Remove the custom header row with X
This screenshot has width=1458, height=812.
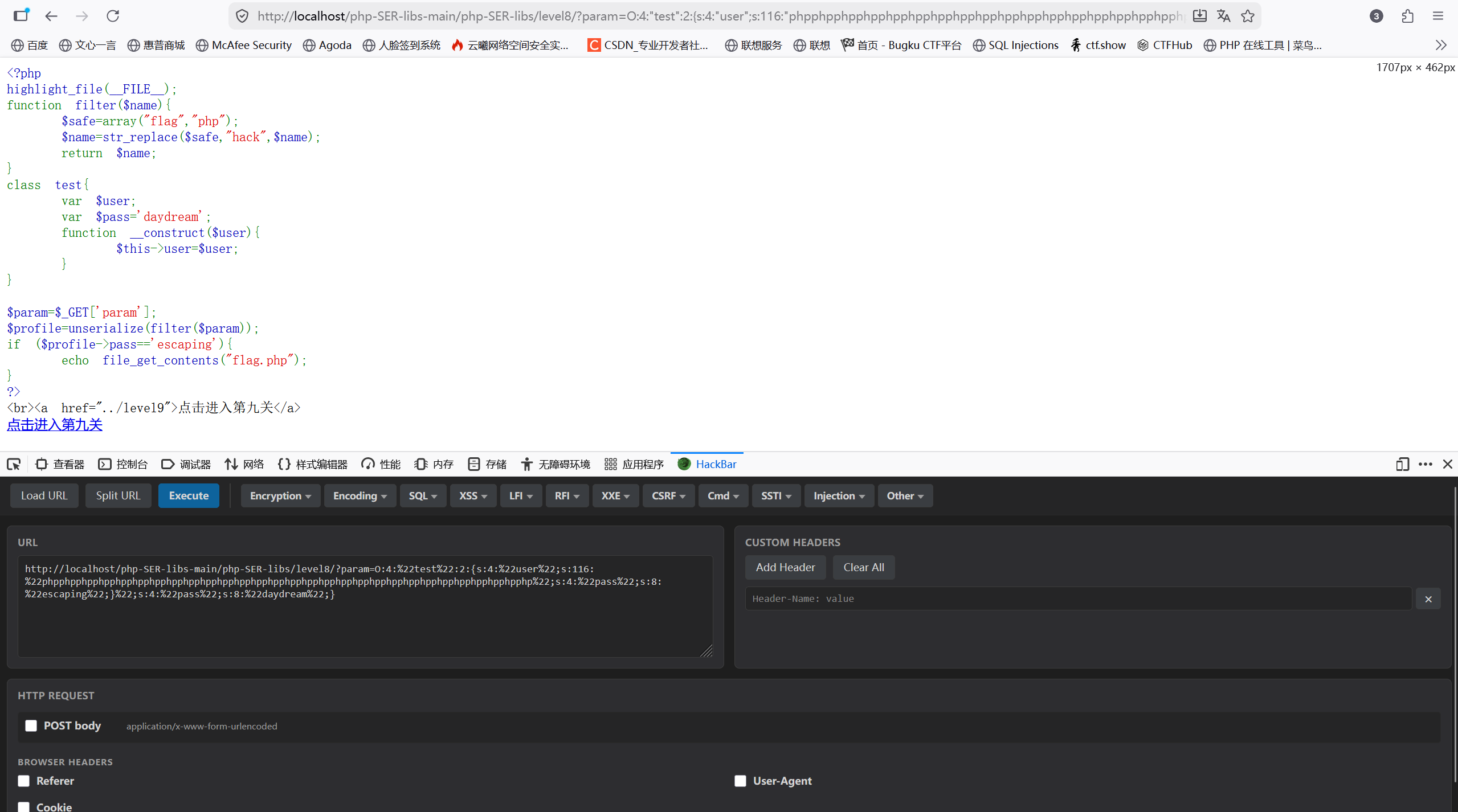(1428, 598)
